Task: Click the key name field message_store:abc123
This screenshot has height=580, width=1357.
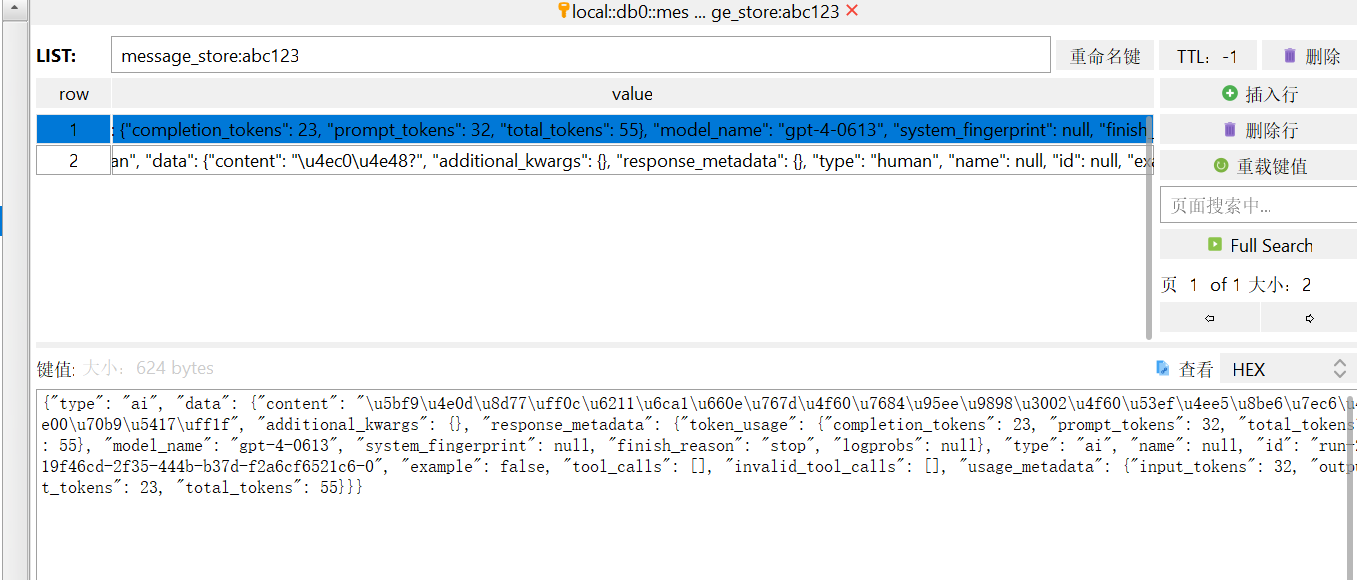Action: coord(581,56)
